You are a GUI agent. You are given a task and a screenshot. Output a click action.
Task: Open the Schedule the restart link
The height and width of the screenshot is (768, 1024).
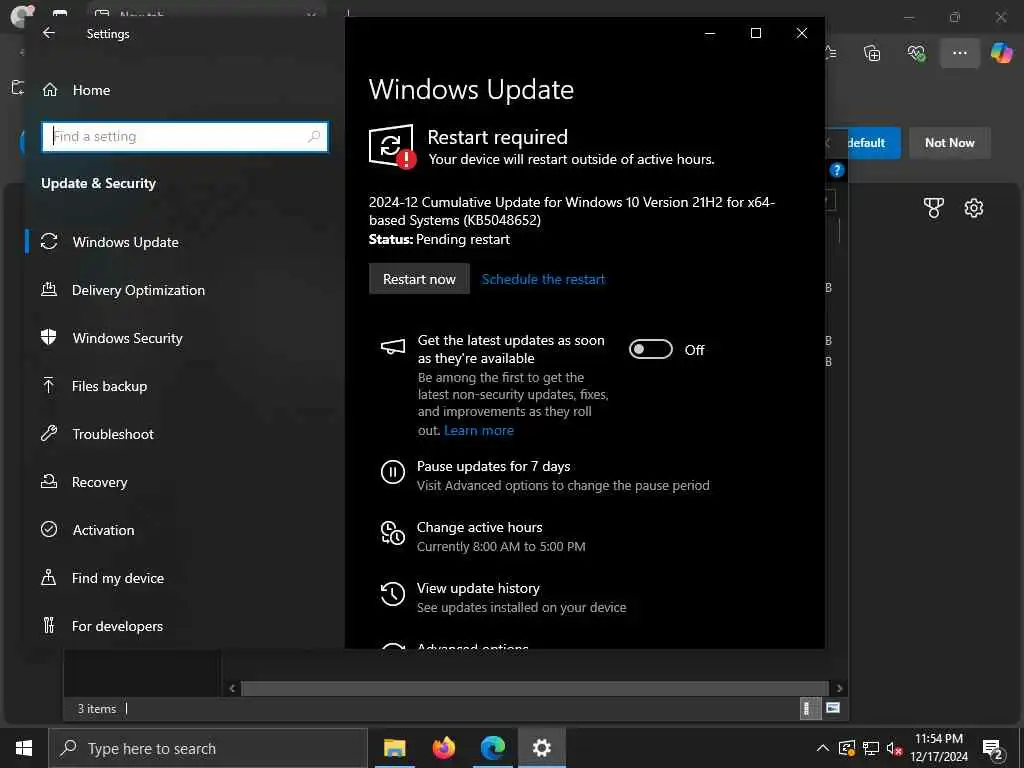coord(543,279)
